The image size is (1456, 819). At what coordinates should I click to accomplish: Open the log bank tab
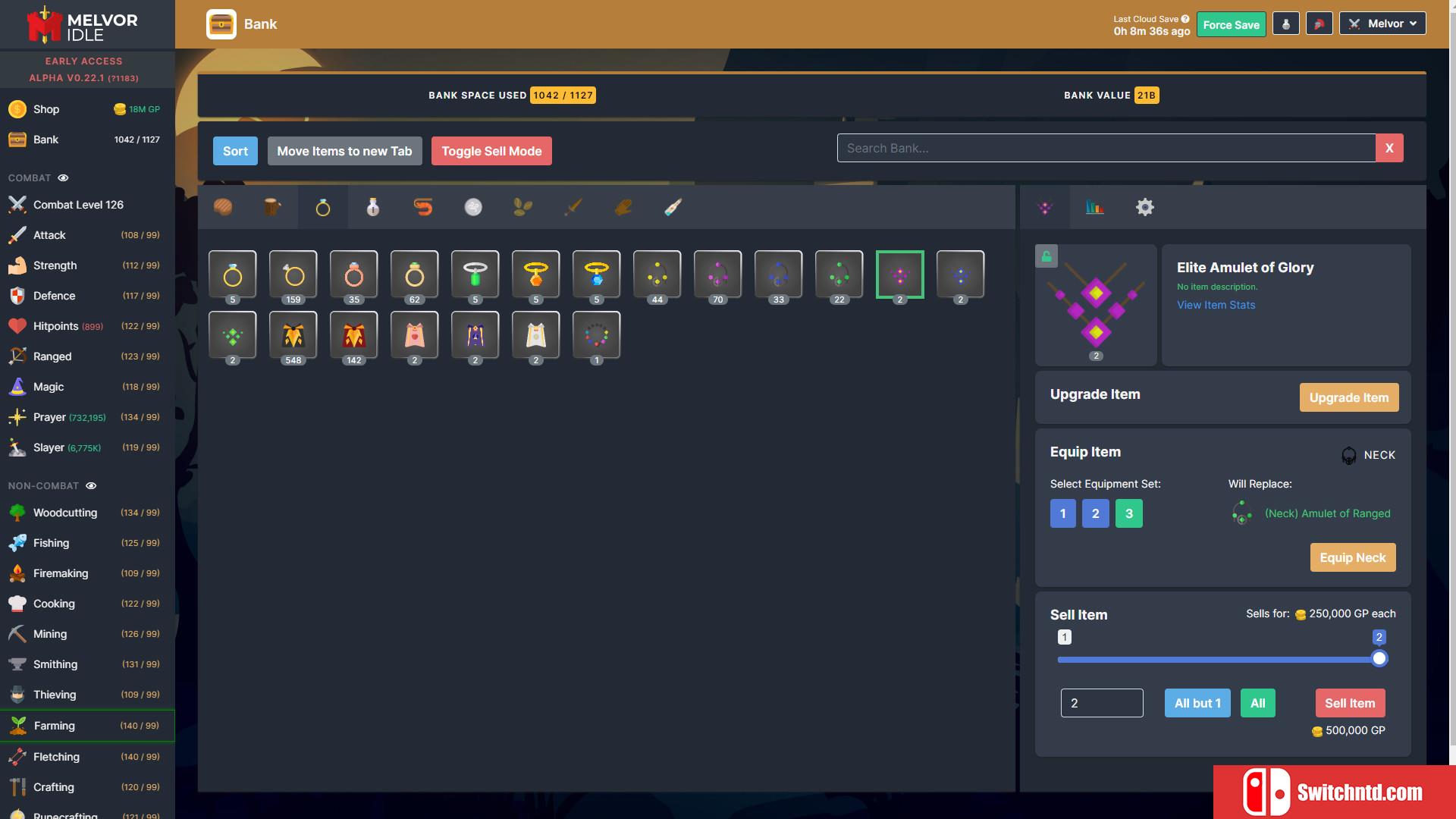tap(273, 207)
